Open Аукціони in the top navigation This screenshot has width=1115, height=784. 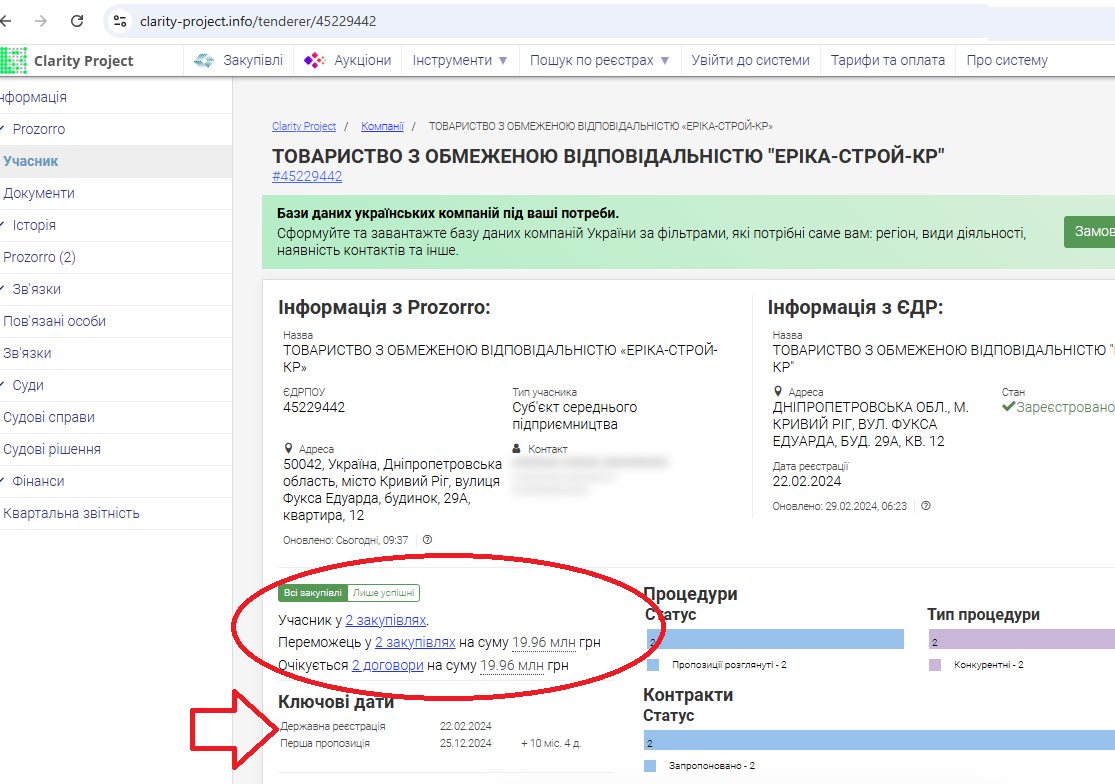[347, 60]
